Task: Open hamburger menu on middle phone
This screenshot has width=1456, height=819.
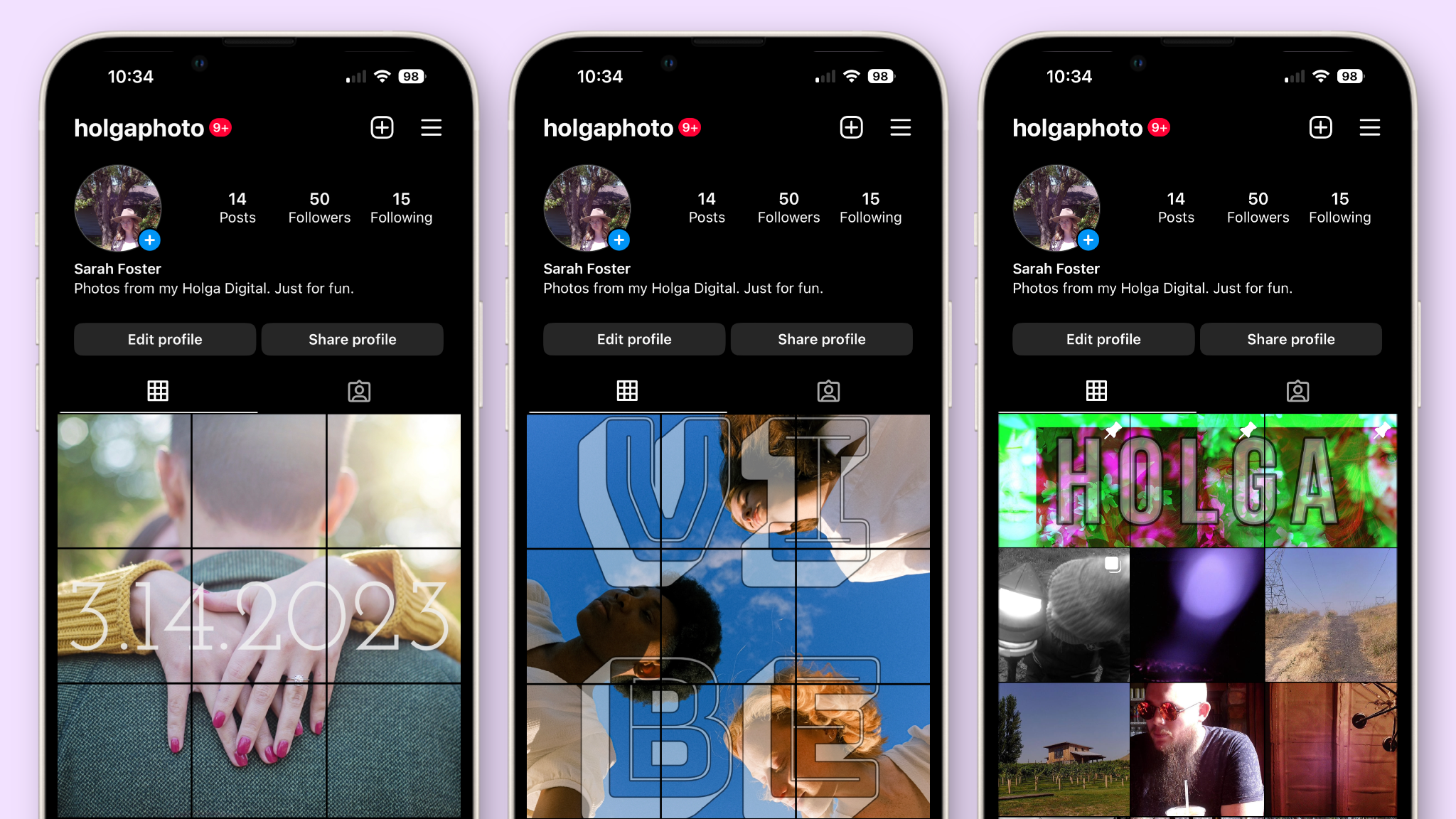Action: [x=900, y=127]
